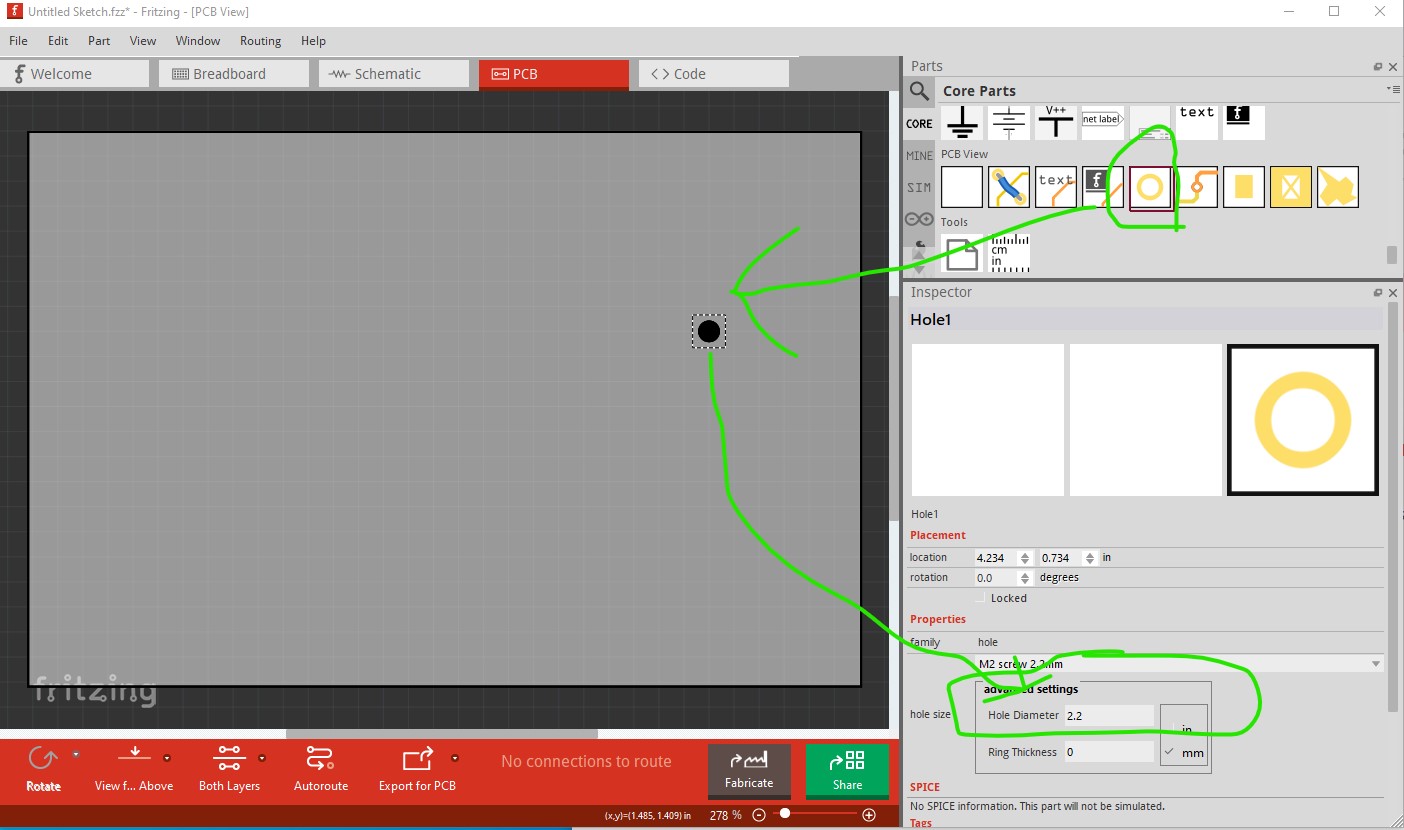The height and width of the screenshot is (830, 1404).
Task: Switch to the Schematic tab
Action: (x=394, y=74)
